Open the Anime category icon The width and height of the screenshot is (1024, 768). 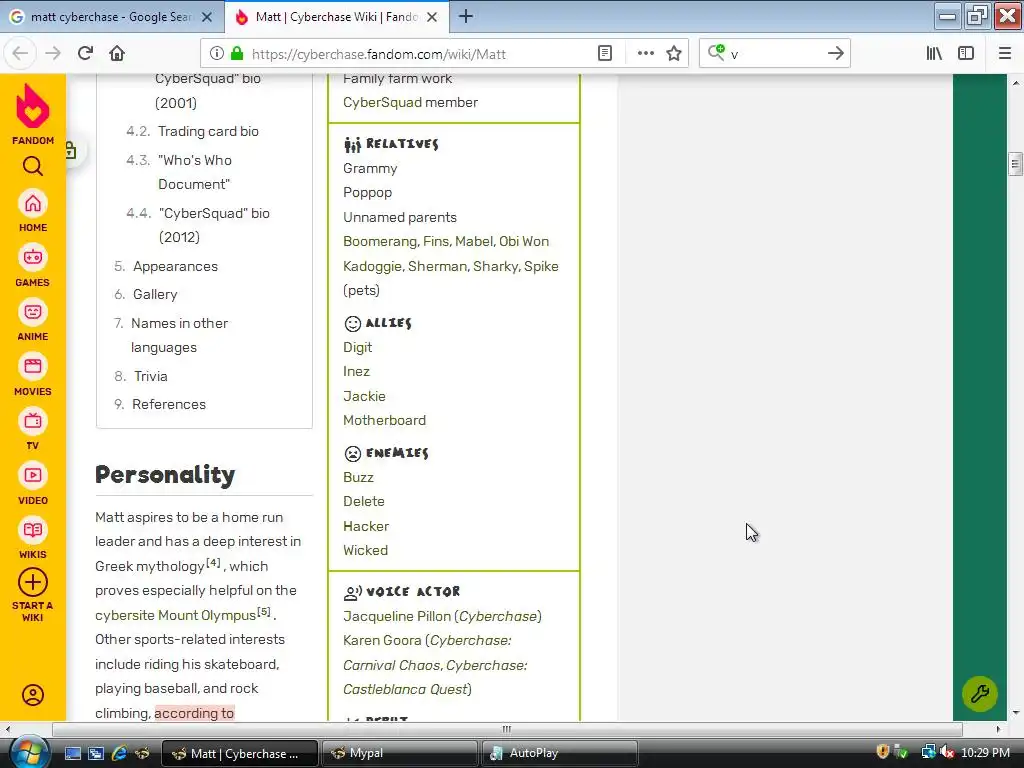click(33, 312)
